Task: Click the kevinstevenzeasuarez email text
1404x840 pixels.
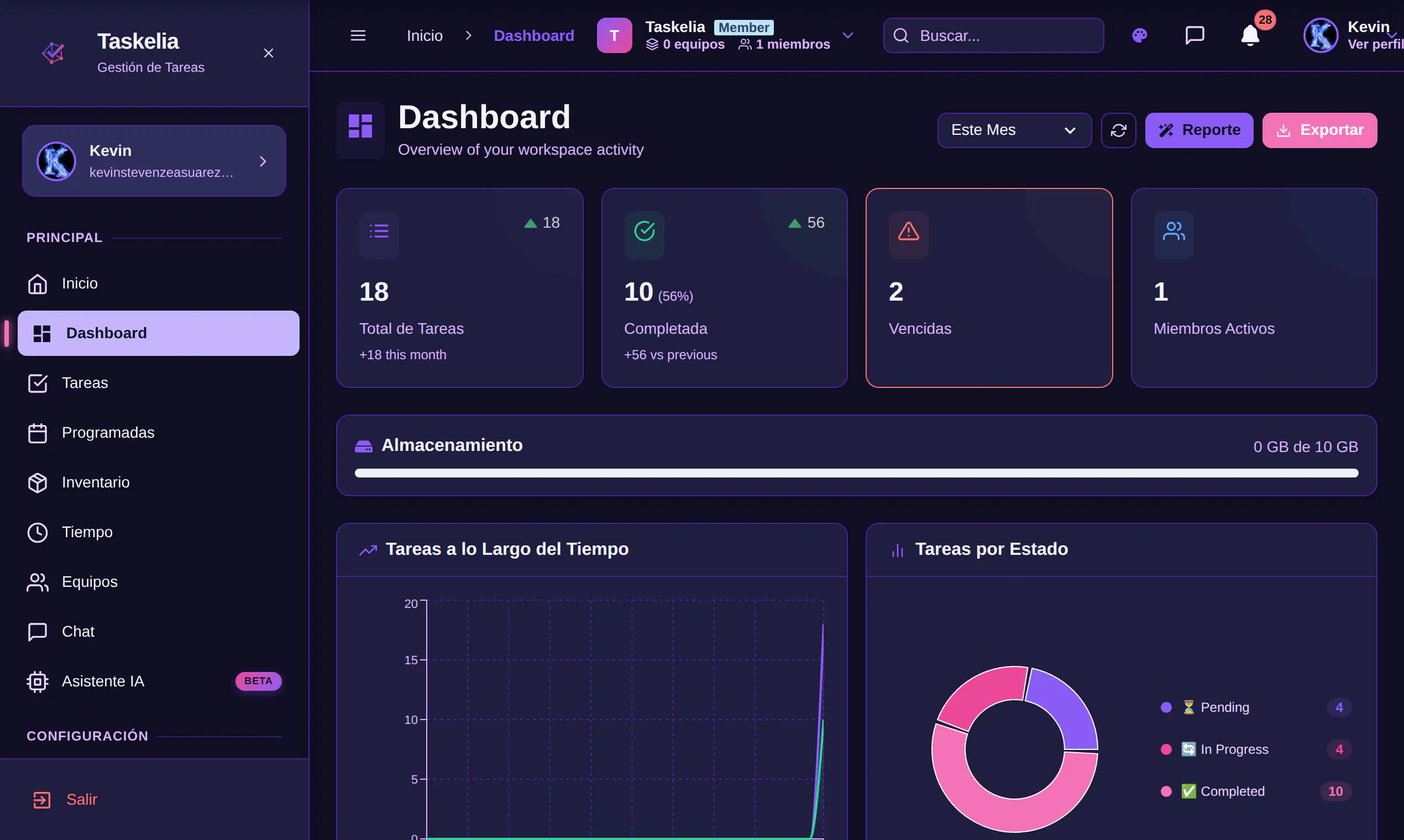Action: click(x=161, y=172)
